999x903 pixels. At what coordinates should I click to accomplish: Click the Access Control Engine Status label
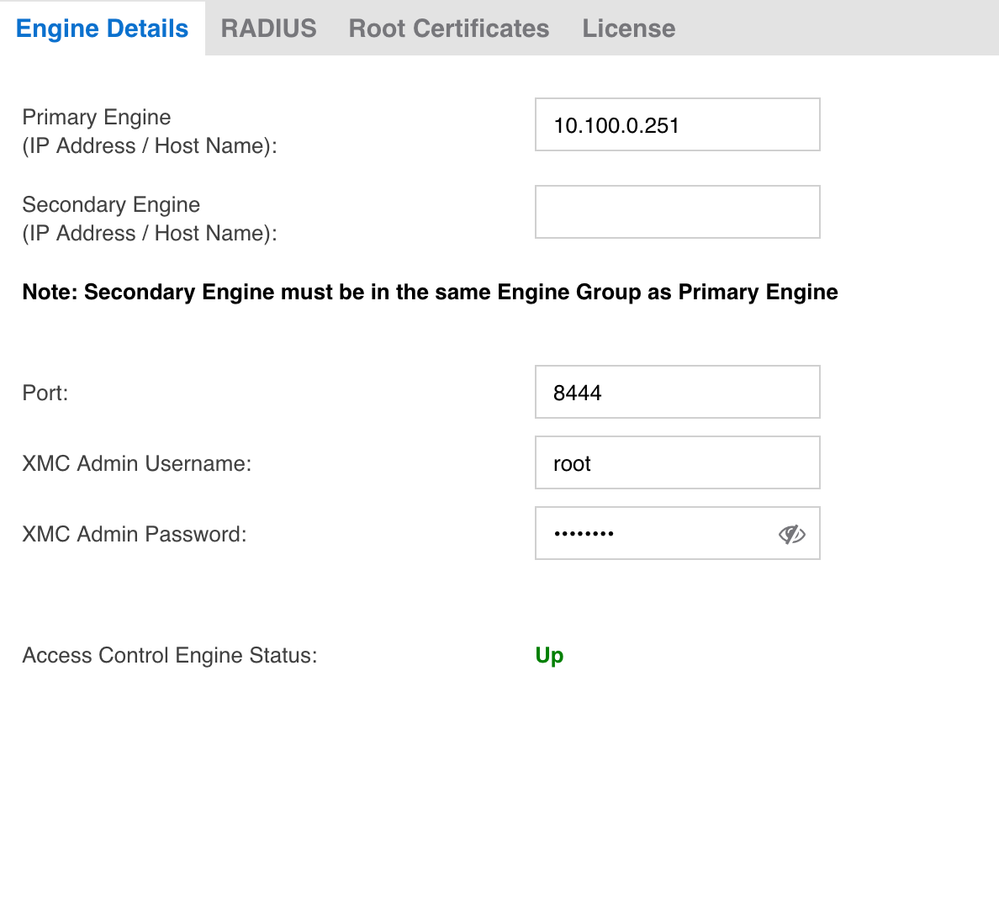[169, 656]
